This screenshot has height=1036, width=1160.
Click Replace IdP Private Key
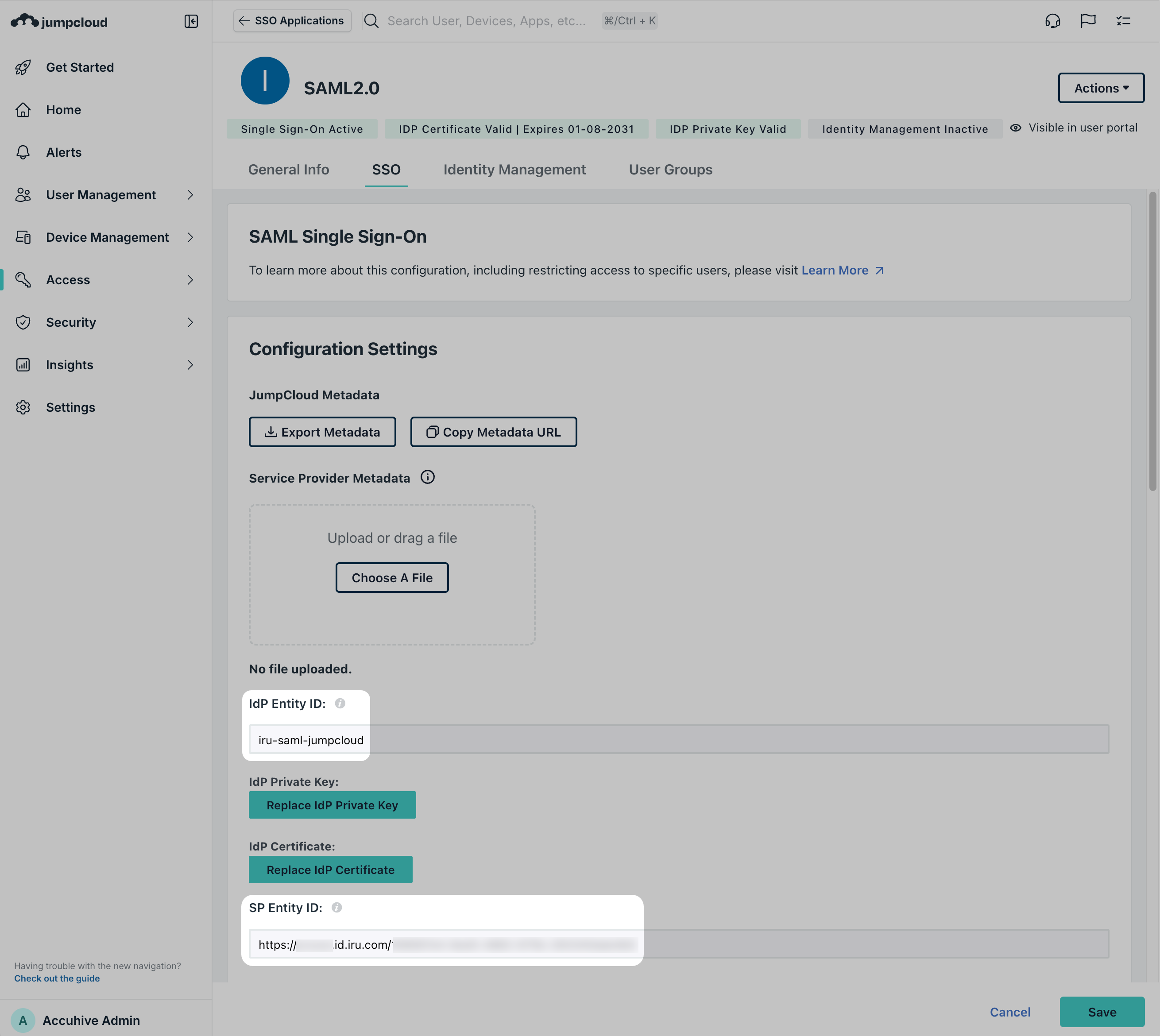pos(333,805)
